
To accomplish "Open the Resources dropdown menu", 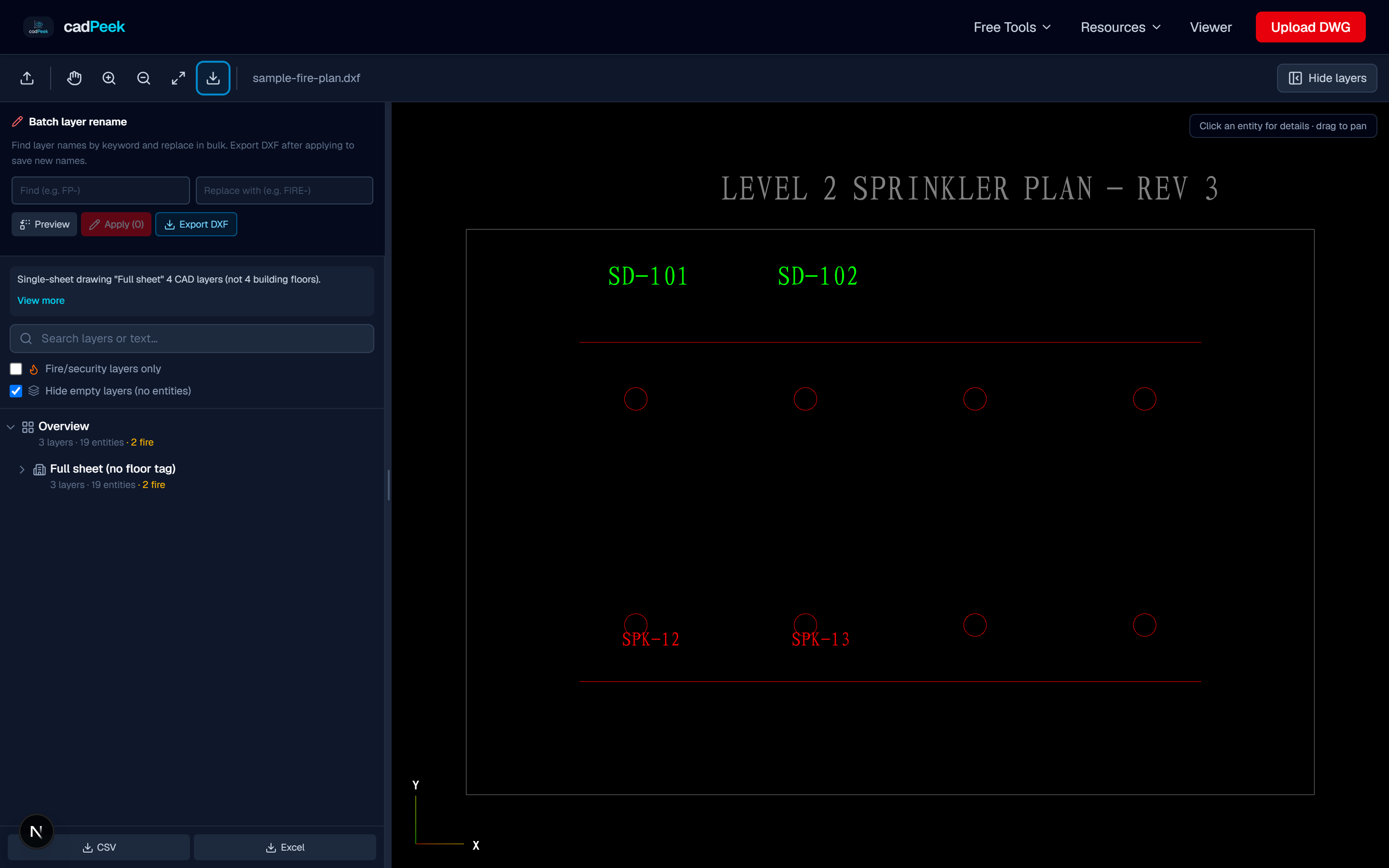I will click(x=1120, y=27).
